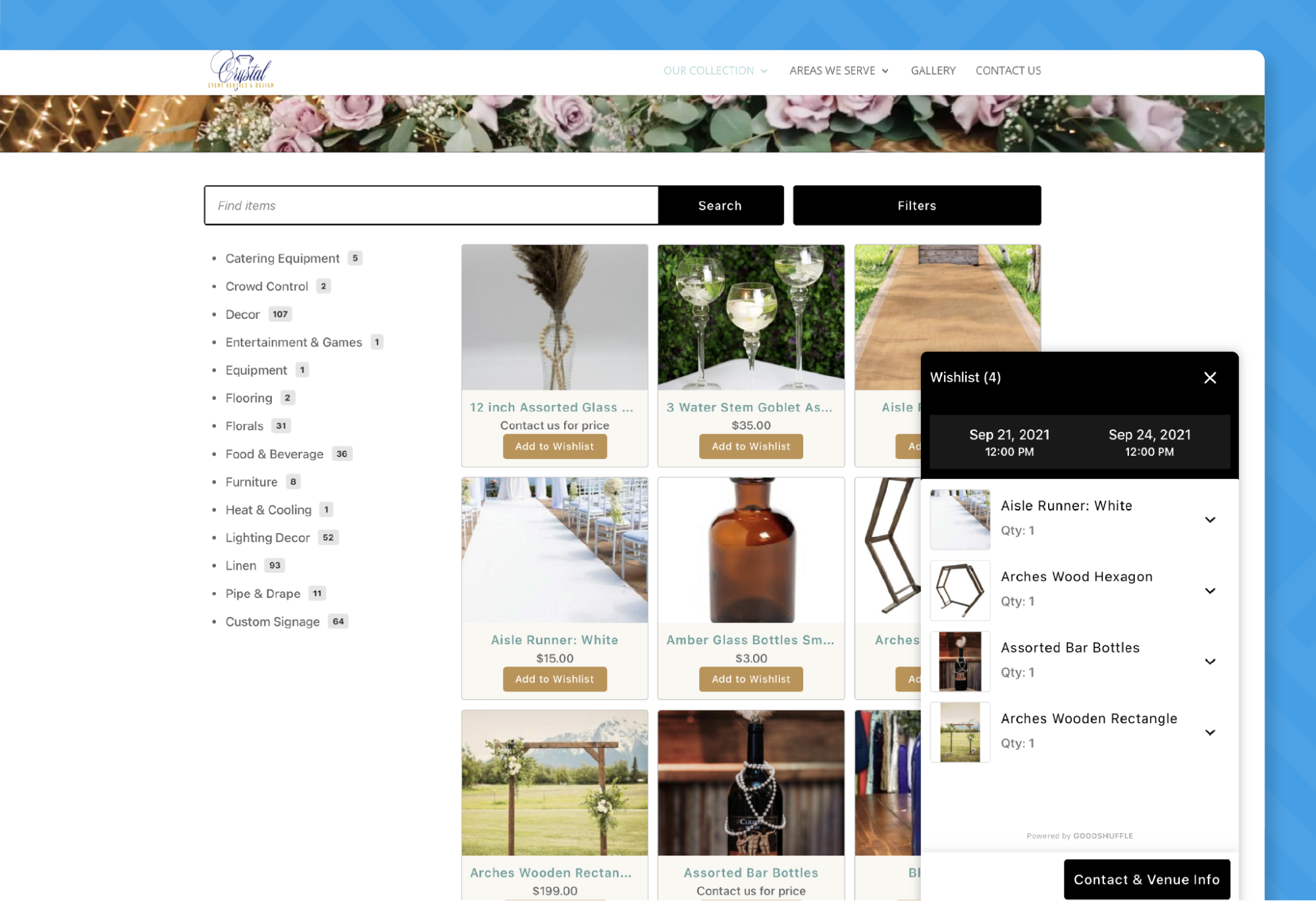The height and width of the screenshot is (901, 1316).
Task: Open the 3 Water Stem Goblet title link
Action: 749,408
